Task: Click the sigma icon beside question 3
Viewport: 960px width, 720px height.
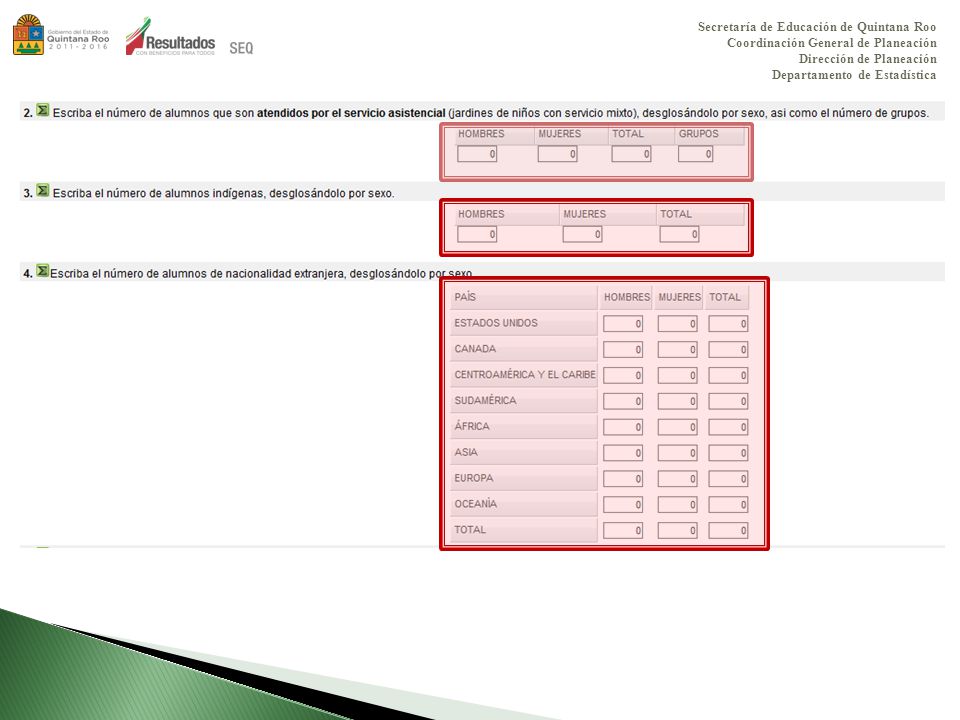Action: (x=42, y=190)
